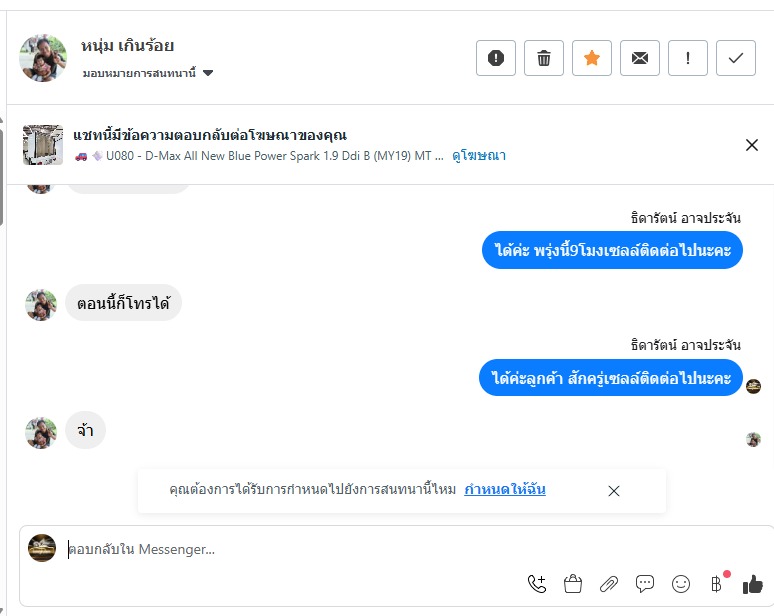Click the 'กำหนดให้ฉัน' assign to me link
The image size is (774, 616).
[505, 490]
